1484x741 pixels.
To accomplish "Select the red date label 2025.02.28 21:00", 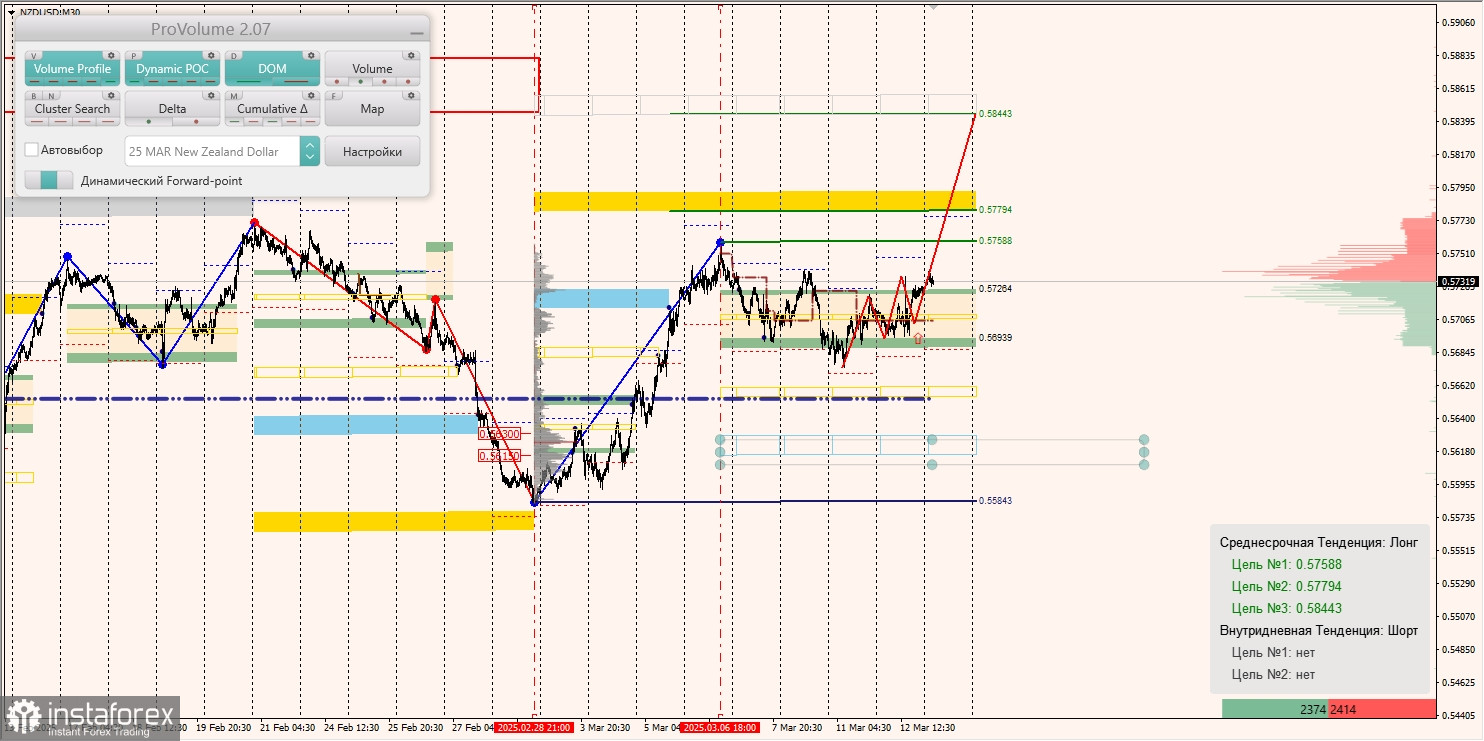I will 534,727.
